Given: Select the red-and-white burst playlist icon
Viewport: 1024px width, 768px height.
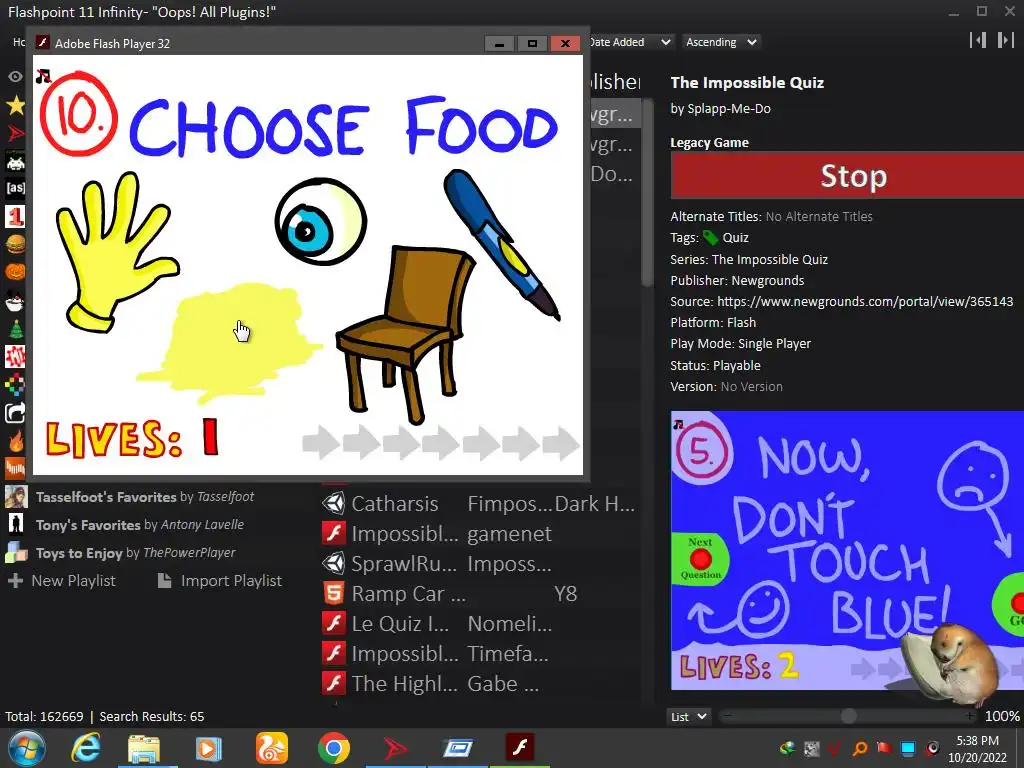Looking at the screenshot, I should 15,357.
